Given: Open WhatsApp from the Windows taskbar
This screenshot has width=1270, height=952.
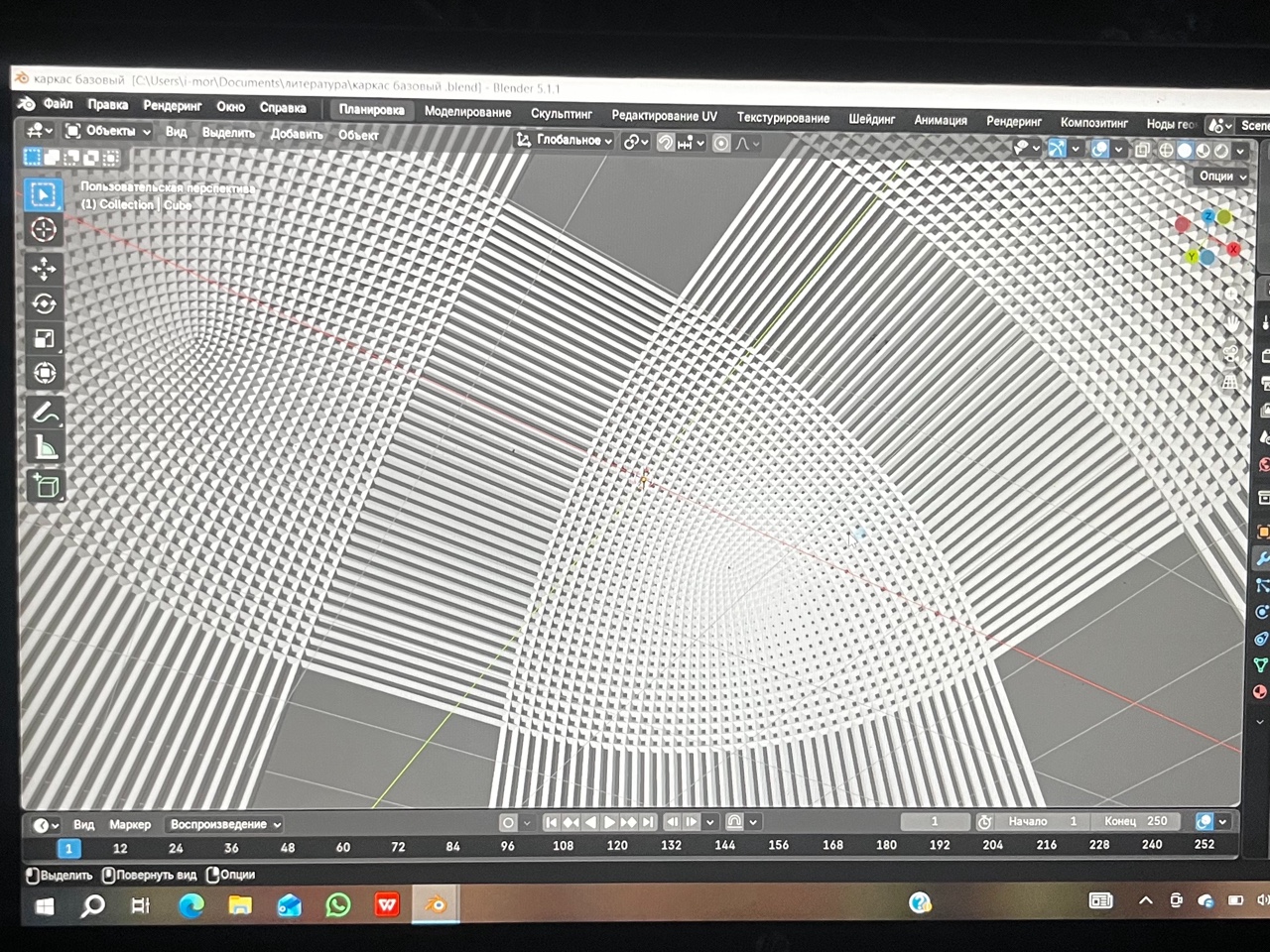Looking at the screenshot, I should tap(338, 904).
